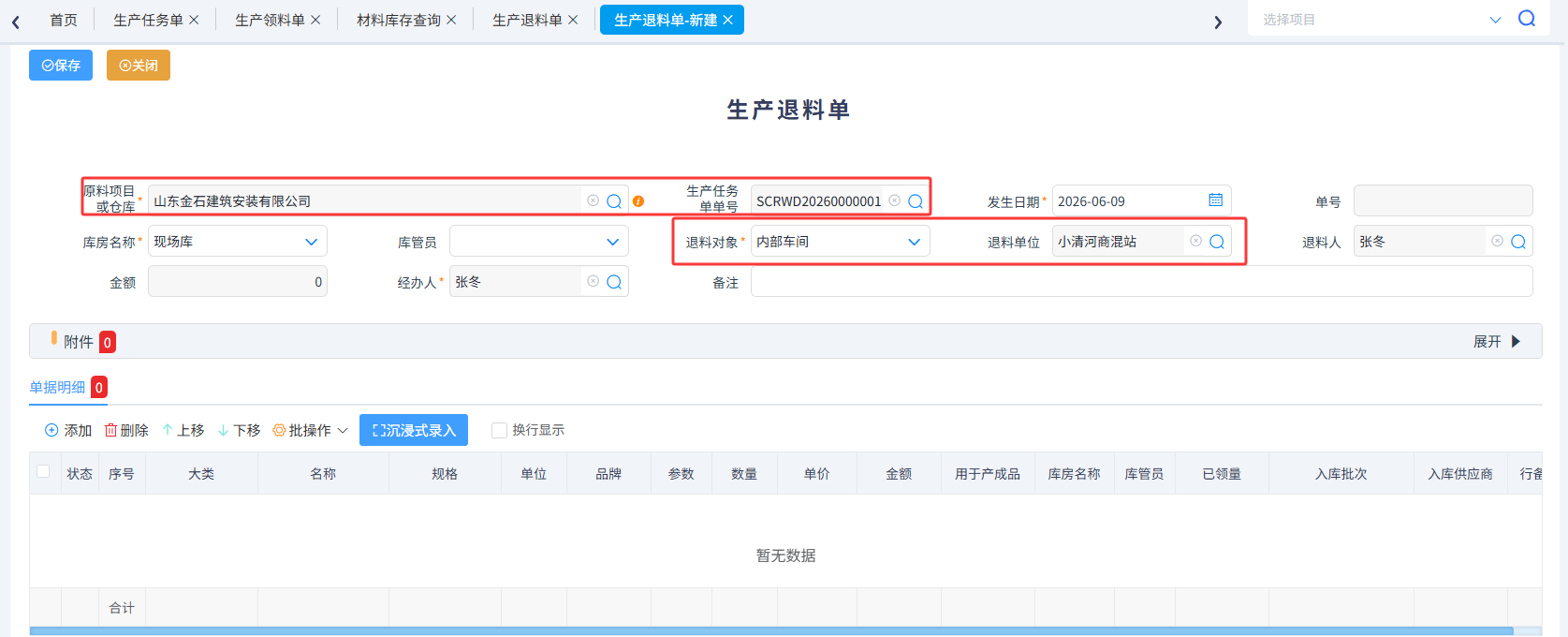Click the 入库供应商 column header
1568x637 pixels.
[x=1460, y=474]
